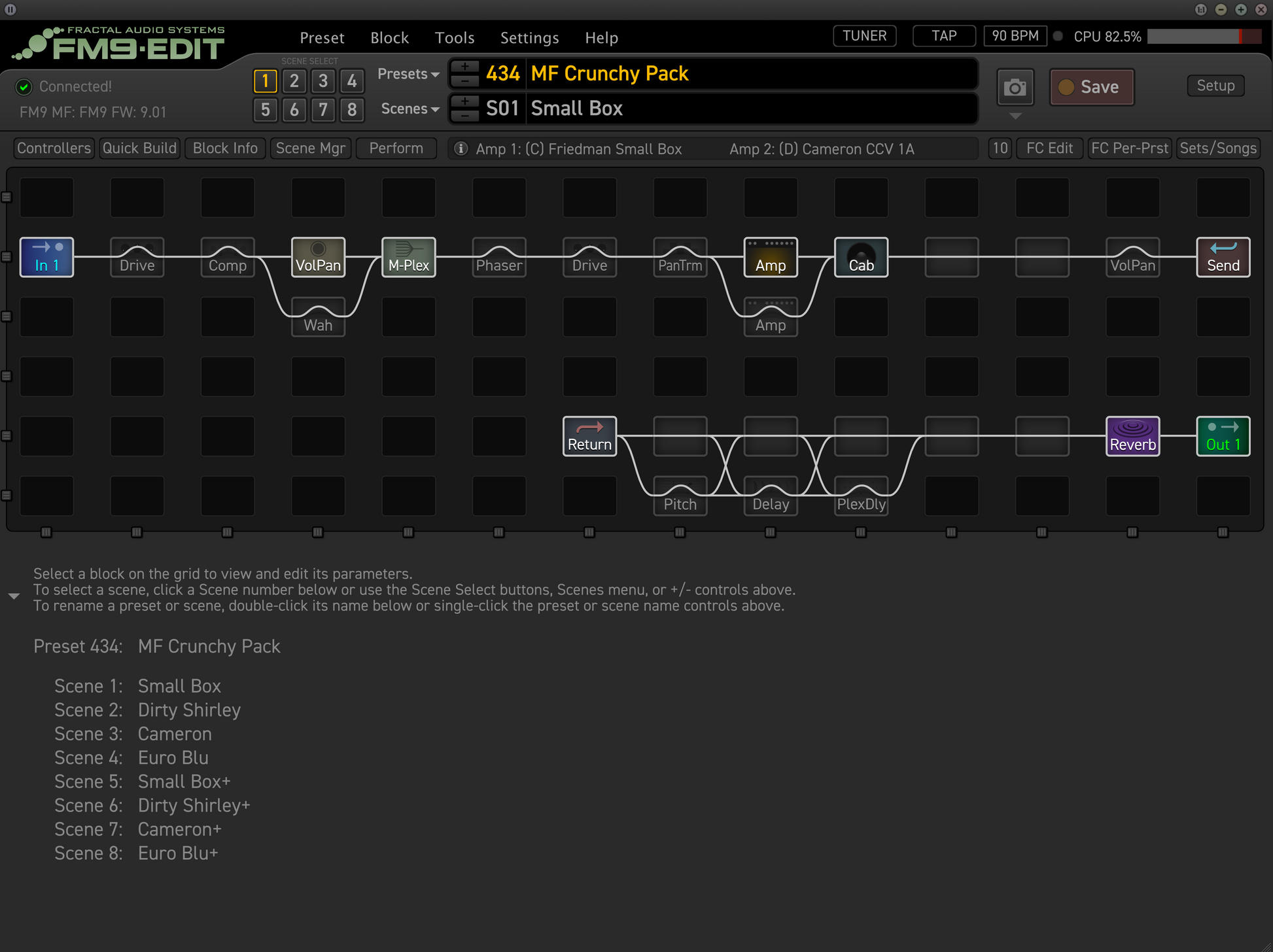Select the Out 1 output block
The image size is (1273, 952).
[1223, 436]
